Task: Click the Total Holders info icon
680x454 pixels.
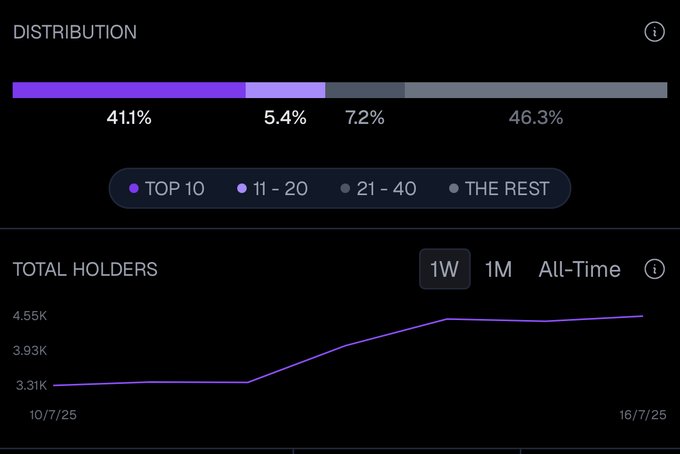Action: (x=655, y=269)
